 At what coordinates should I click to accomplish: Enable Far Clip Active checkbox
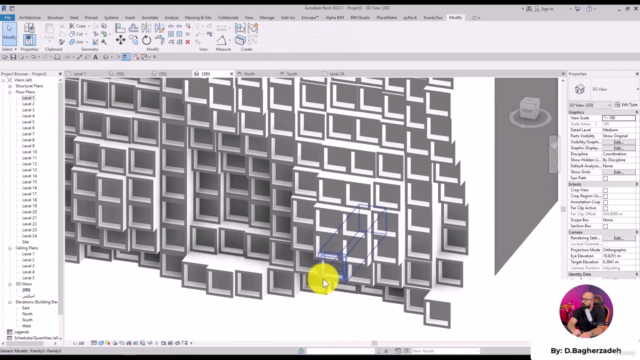pyautogui.click(x=605, y=208)
